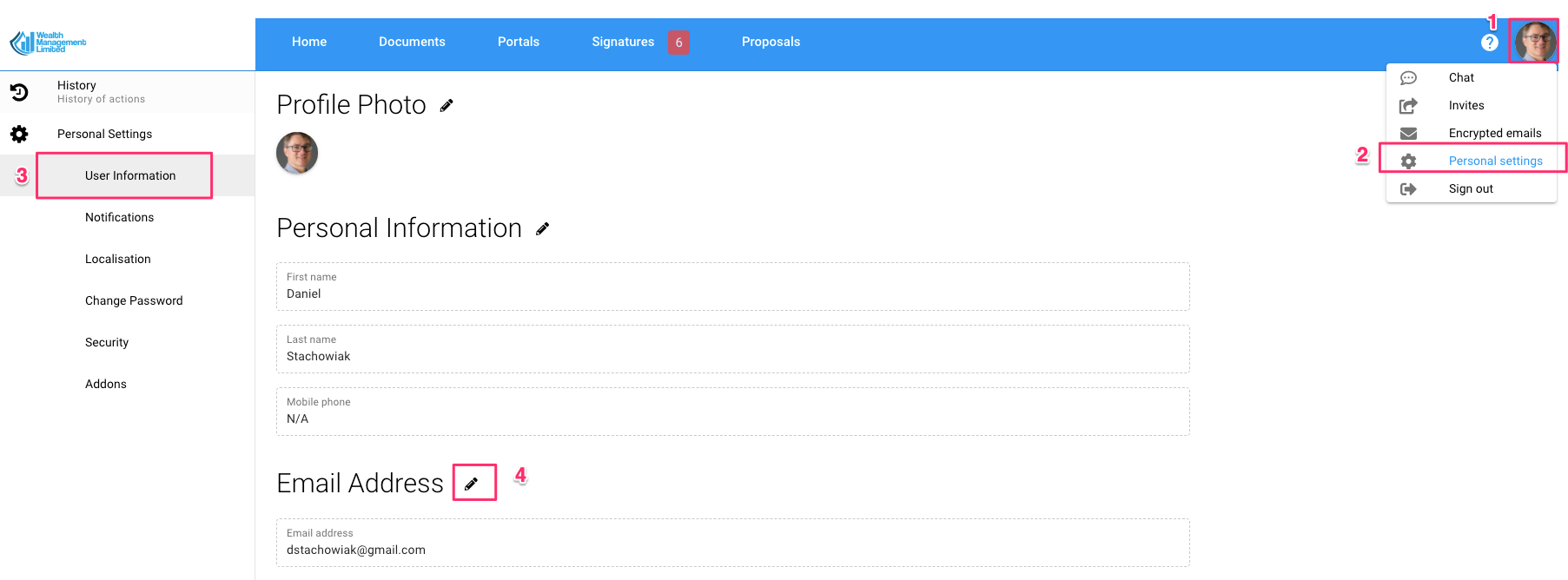Select Encrypted emails in dropdown menu
Screen dimensions: 1568x580
pyautogui.click(x=1494, y=134)
